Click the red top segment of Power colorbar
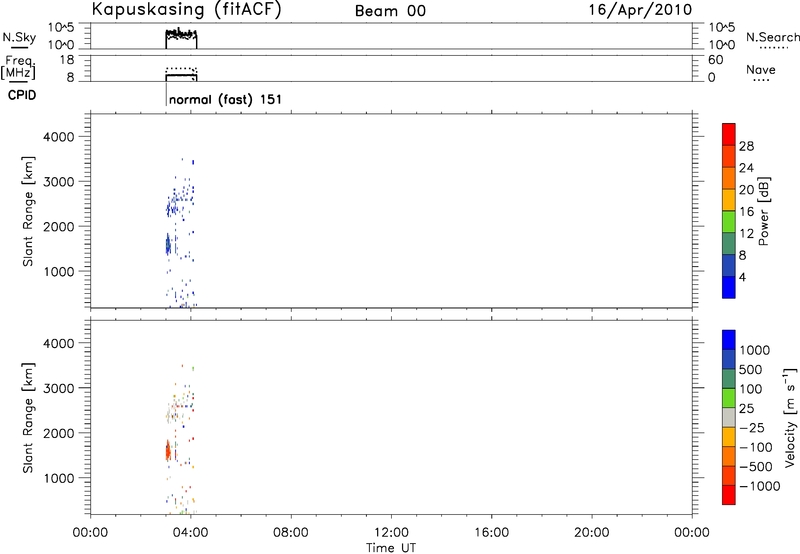 [729, 135]
